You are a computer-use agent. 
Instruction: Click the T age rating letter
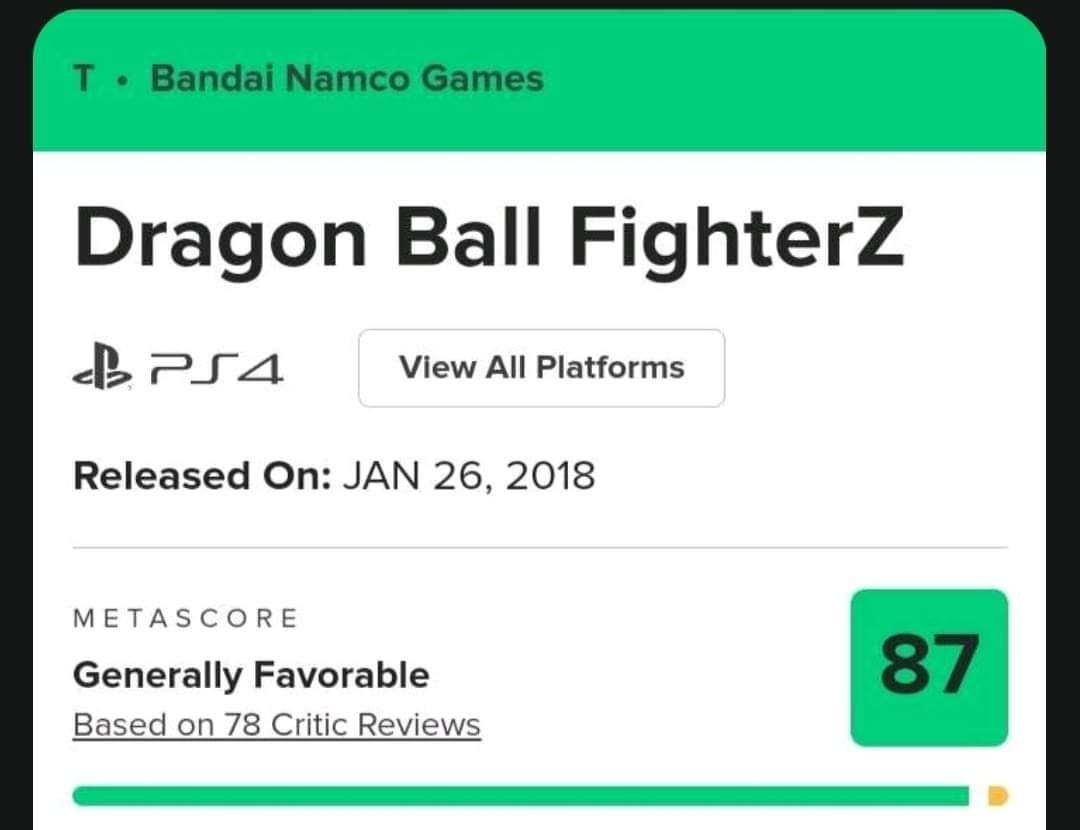pos(83,79)
